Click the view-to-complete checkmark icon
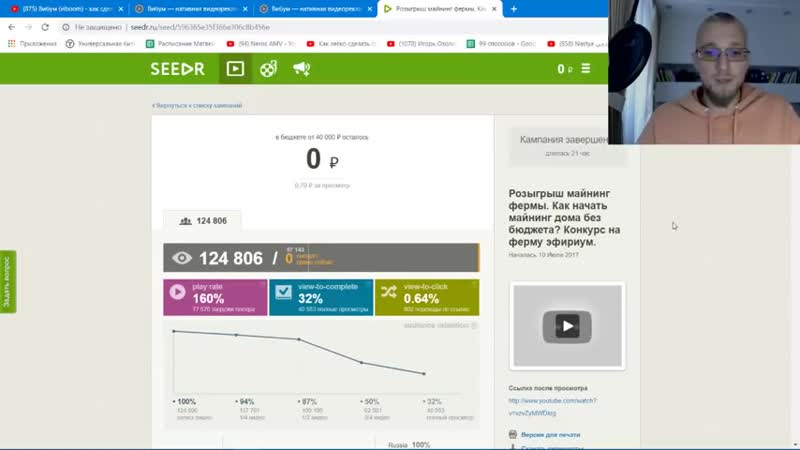Viewport: 800px width, 450px height. click(x=283, y=292)
